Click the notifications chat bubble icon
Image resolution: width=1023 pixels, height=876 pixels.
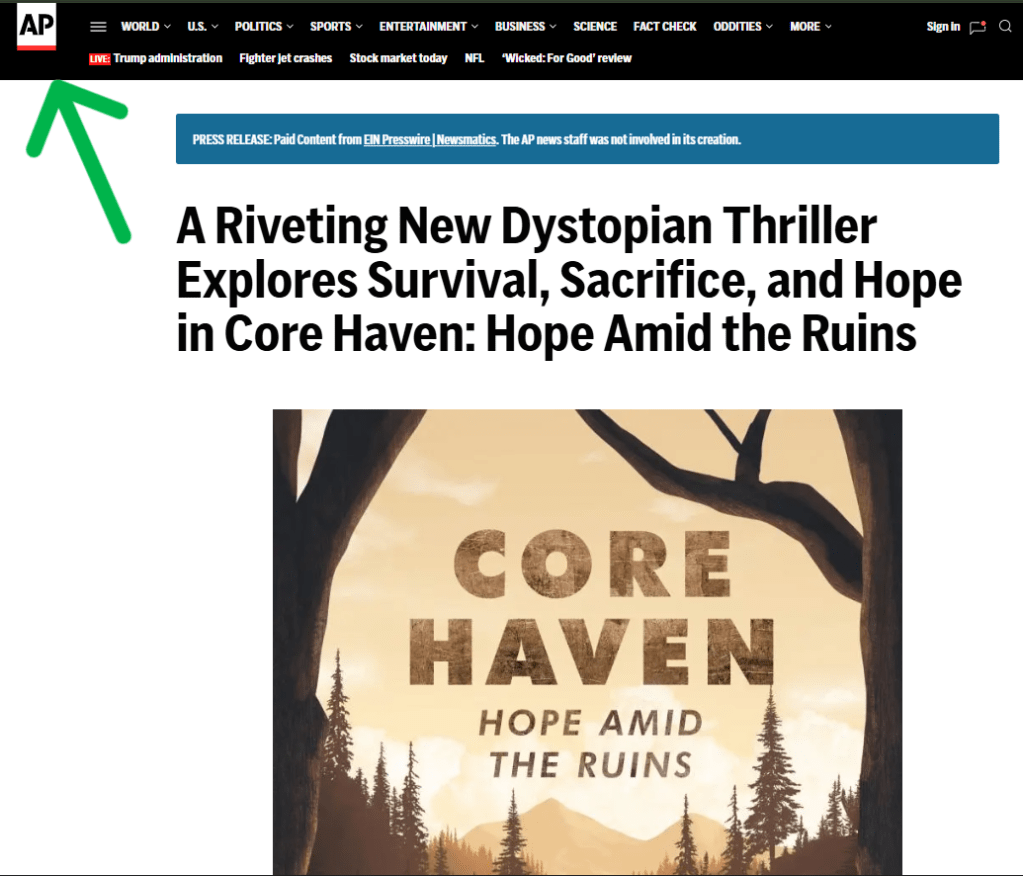[x=977, y=27]
